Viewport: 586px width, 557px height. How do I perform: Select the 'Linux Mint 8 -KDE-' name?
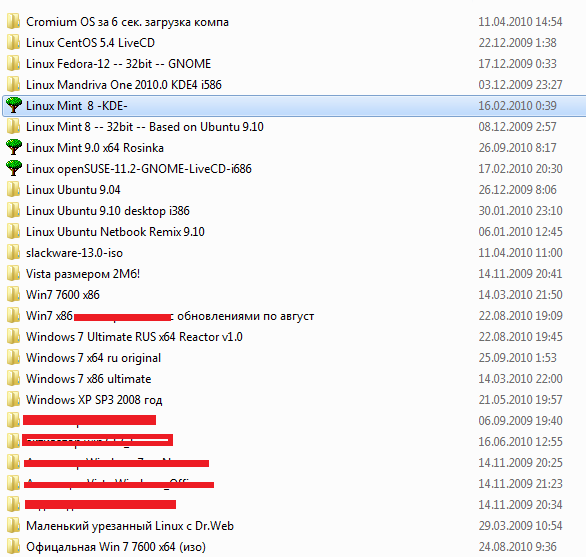(77, 106)
